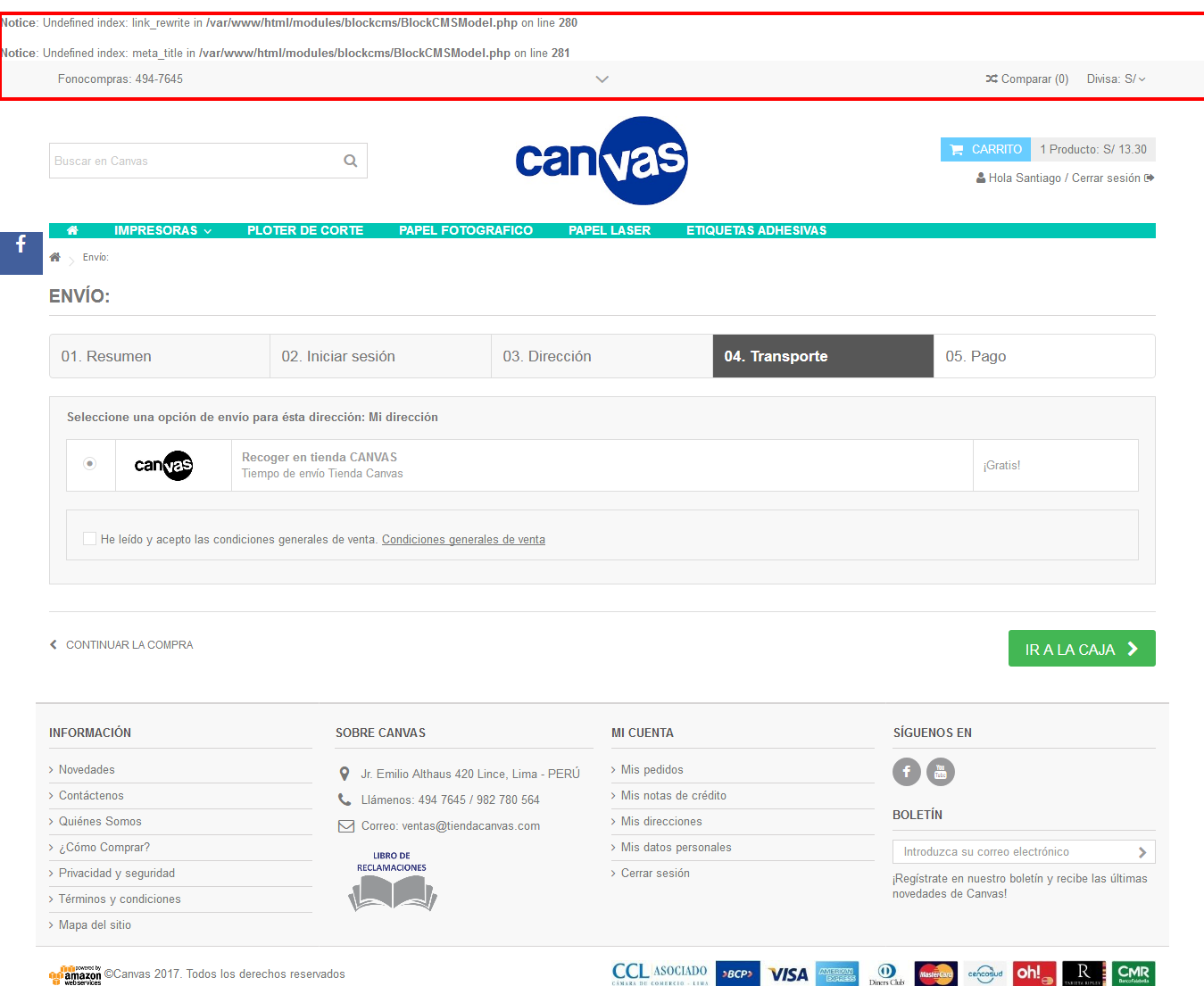Click the Carrito button

(985, 150)
